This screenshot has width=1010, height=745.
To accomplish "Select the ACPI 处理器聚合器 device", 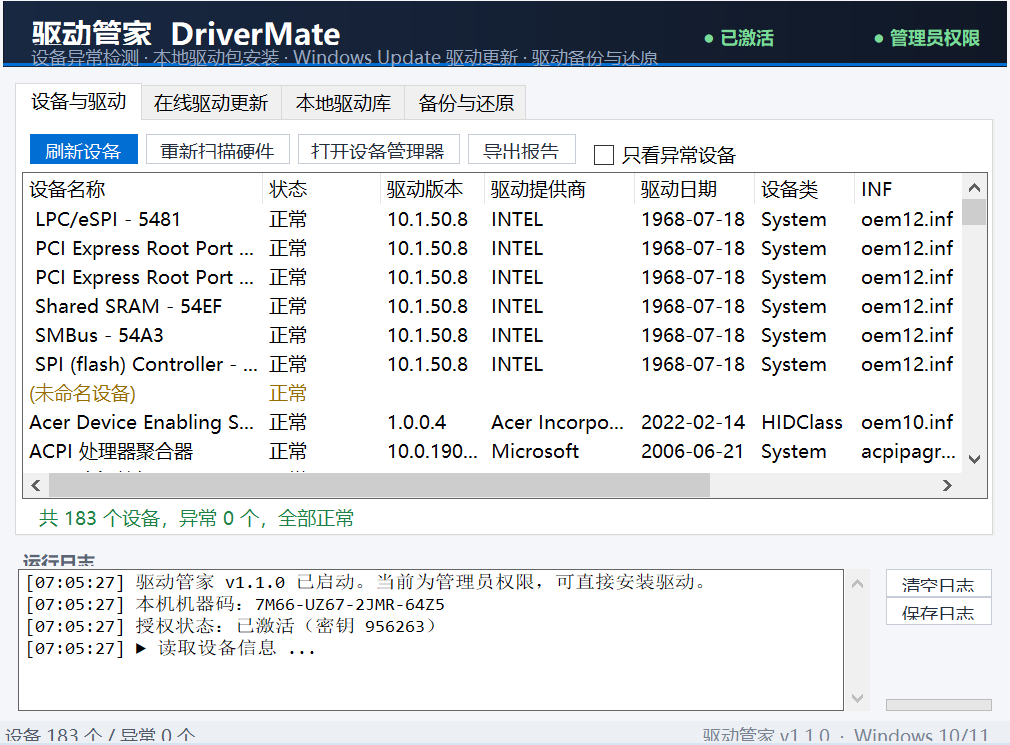I will coord(493,451).
